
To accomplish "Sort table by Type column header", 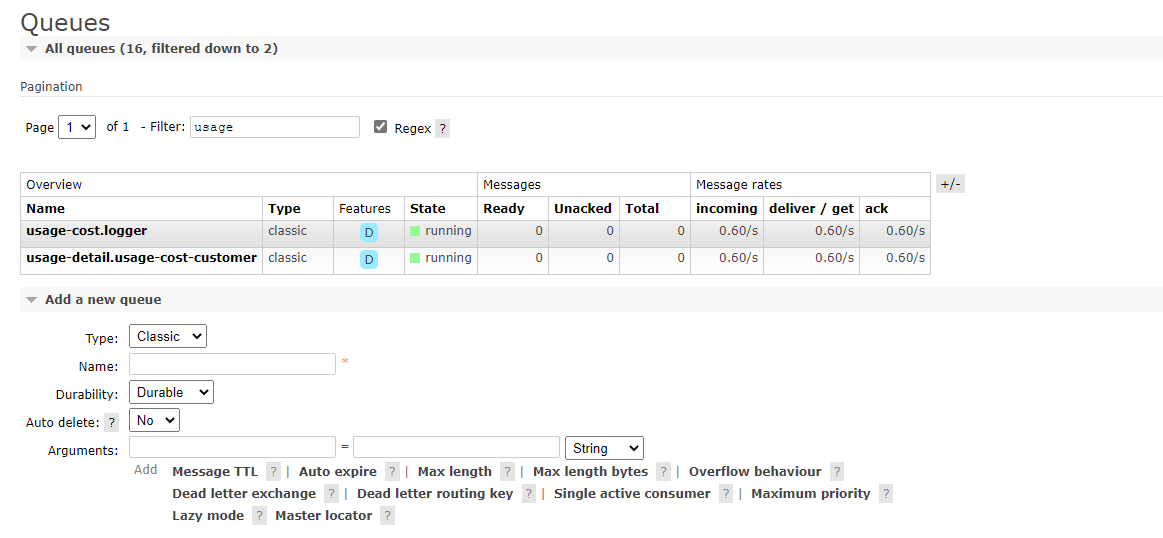I will [284, 209].
